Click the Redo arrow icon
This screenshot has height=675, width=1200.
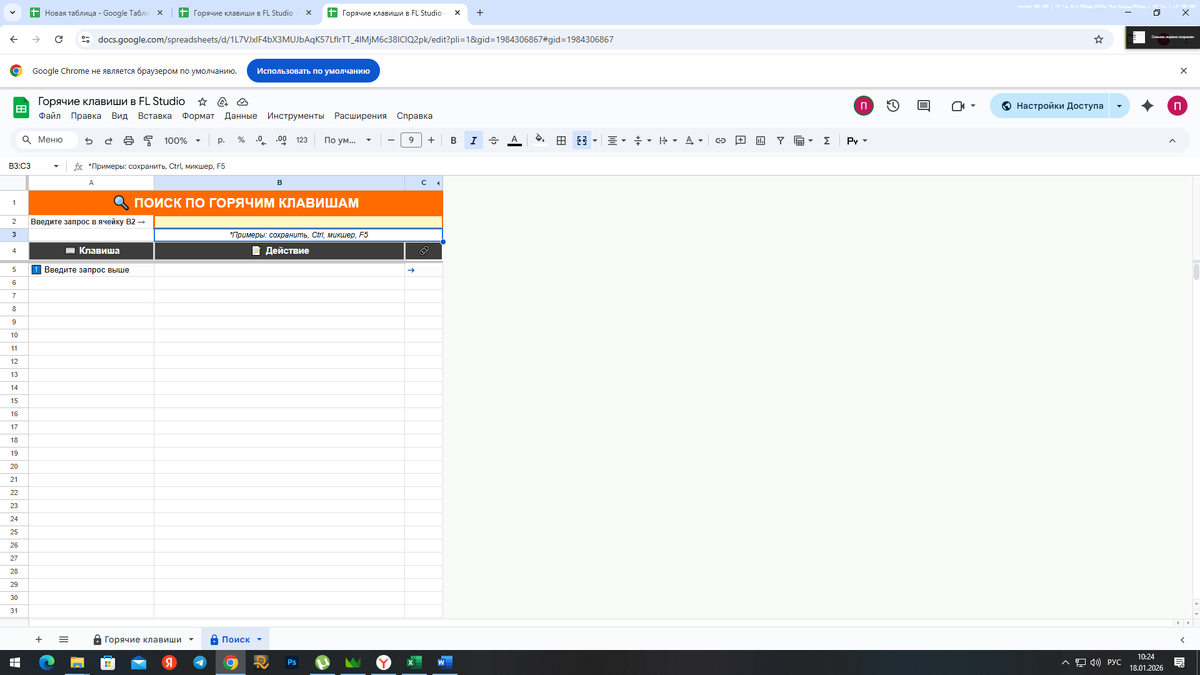(108, 141)
